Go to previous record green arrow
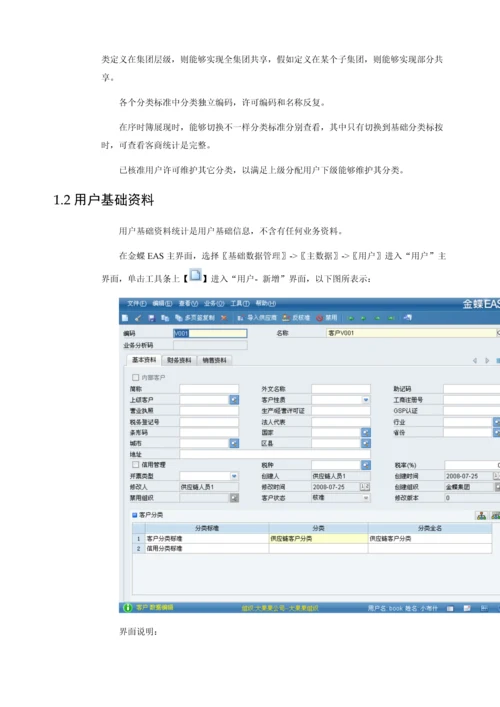 tap(363, 318)
